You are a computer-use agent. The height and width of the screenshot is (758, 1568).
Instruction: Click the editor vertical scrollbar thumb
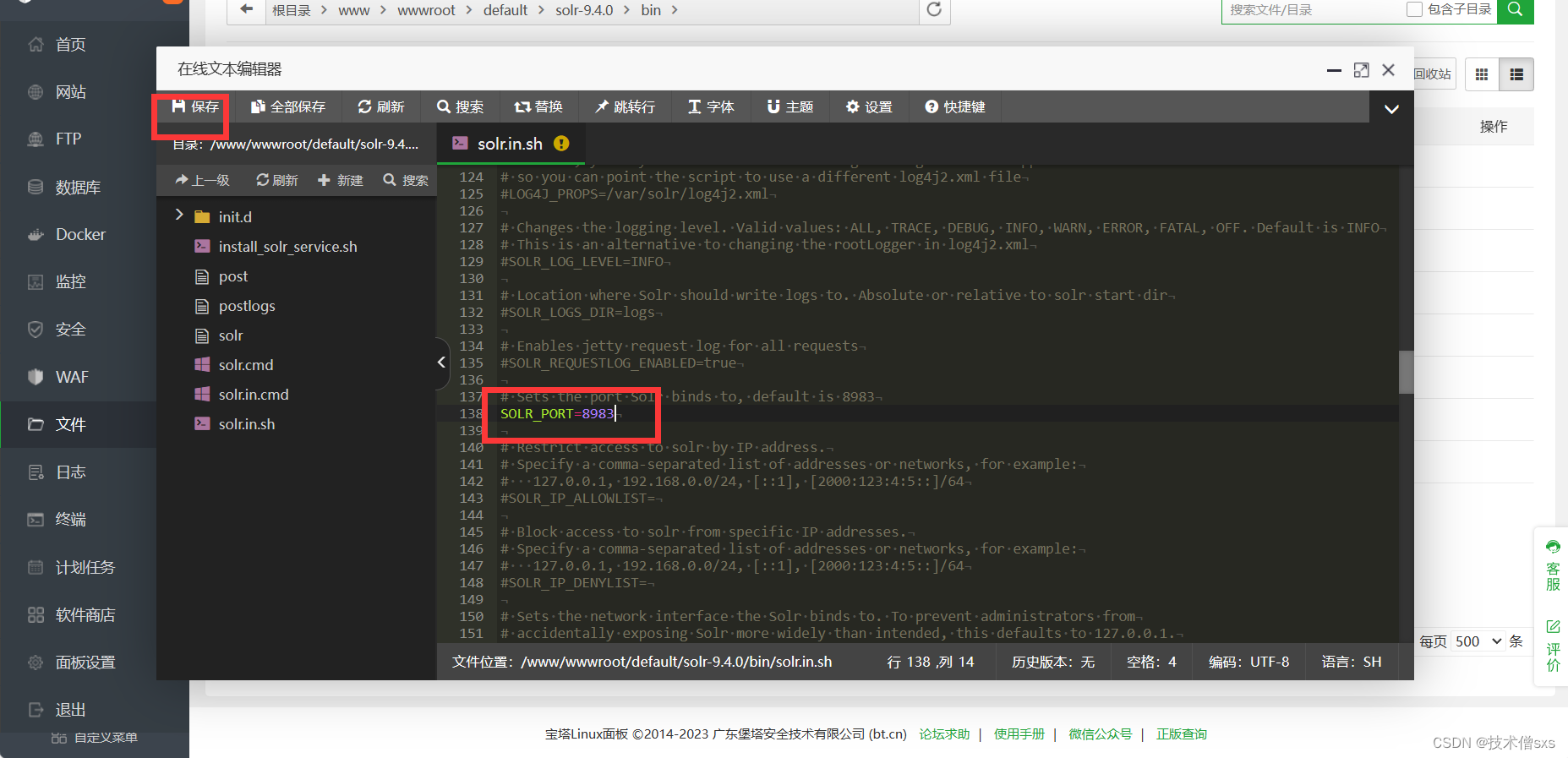point(1407,372)
